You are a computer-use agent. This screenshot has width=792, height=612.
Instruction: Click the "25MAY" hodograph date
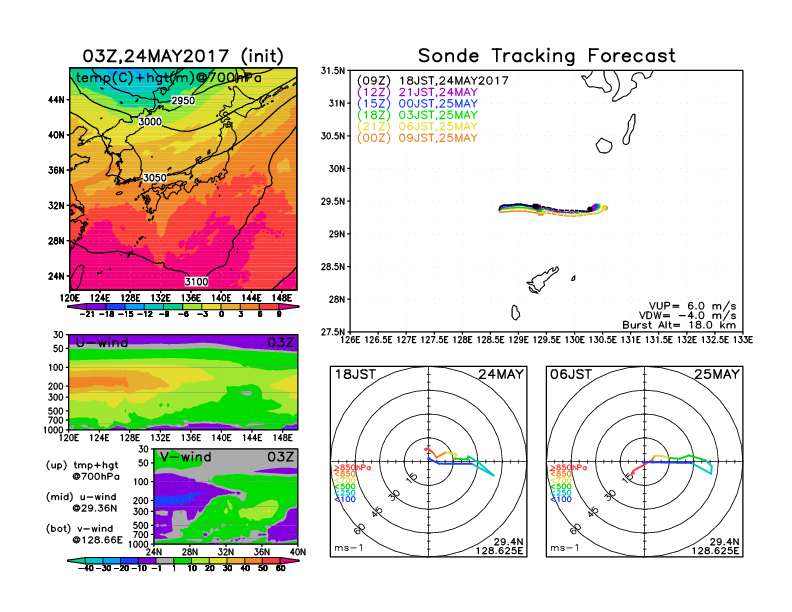[x=717, y=374]
